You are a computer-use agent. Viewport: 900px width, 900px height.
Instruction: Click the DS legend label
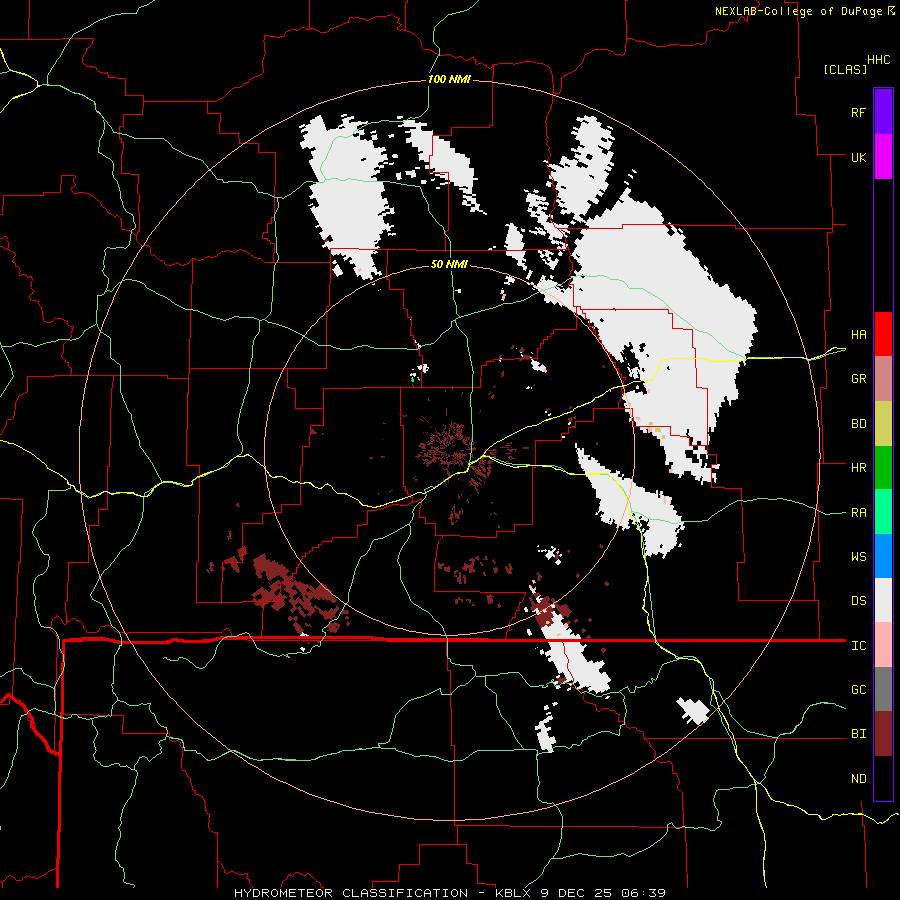tap(859, 601)
